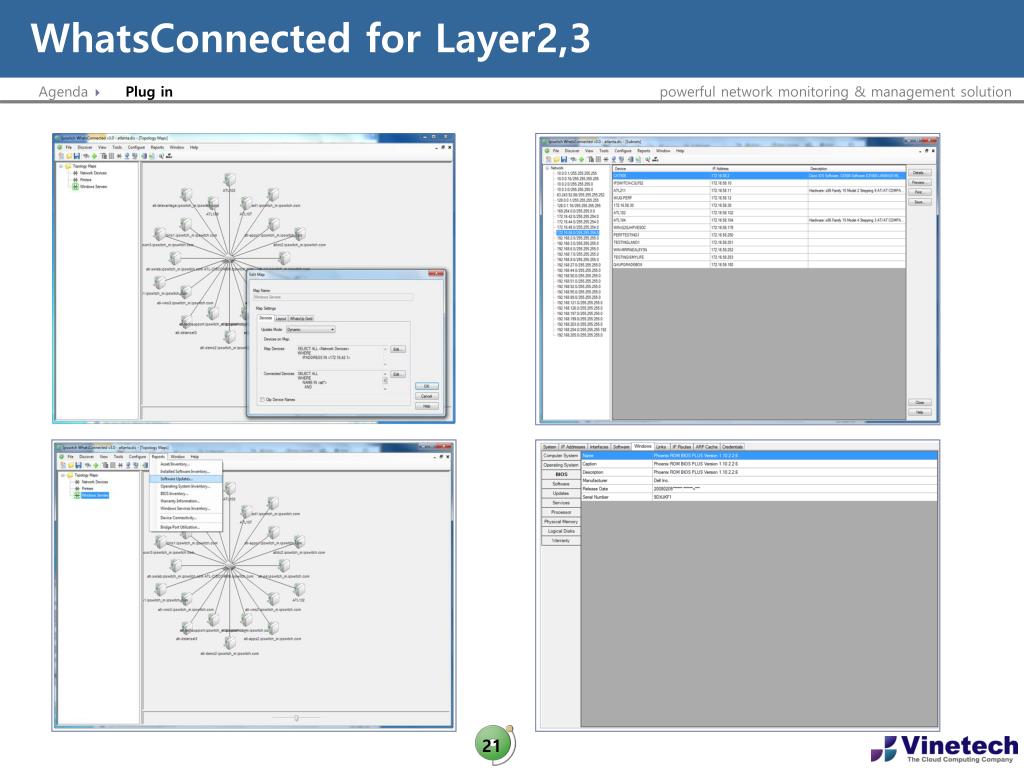Select the Operating System side tab
The height and width of the screenshot is (768, 1024).
[x=561, y=465]
